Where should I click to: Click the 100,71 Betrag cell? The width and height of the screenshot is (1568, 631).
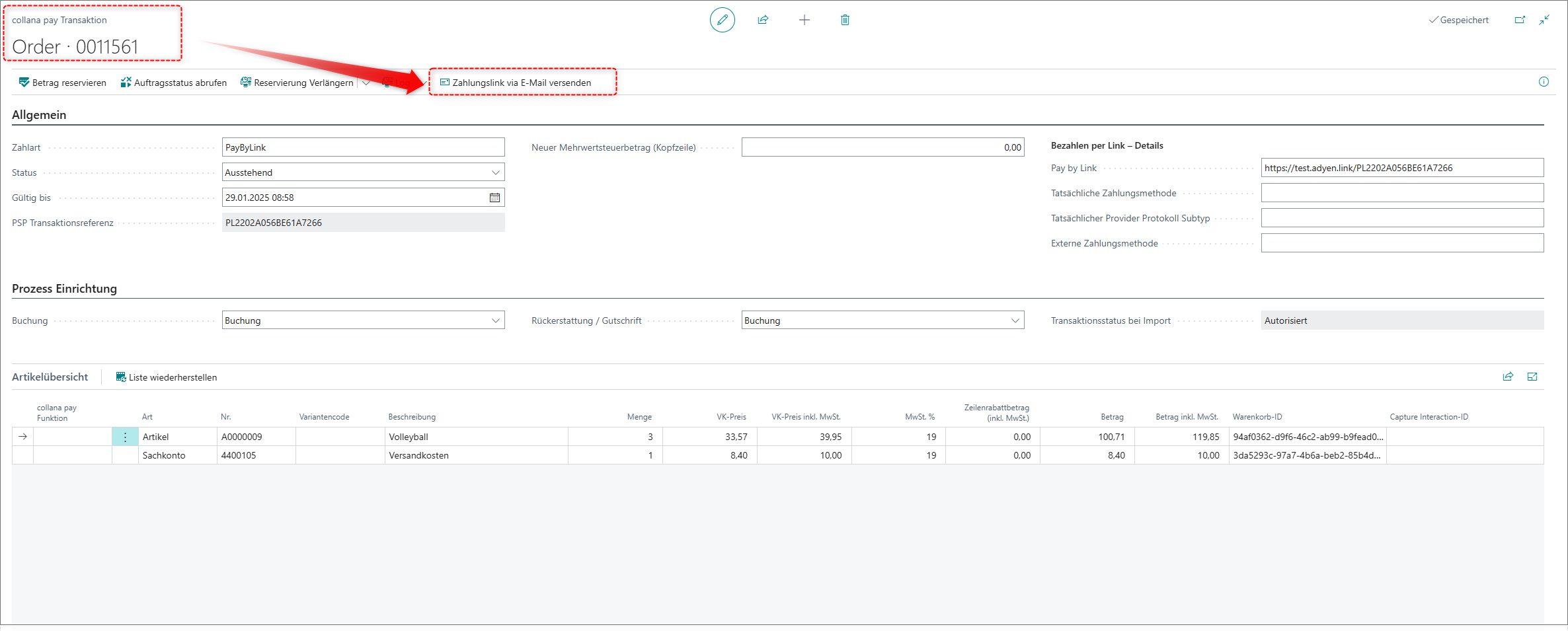(1087, 437)
